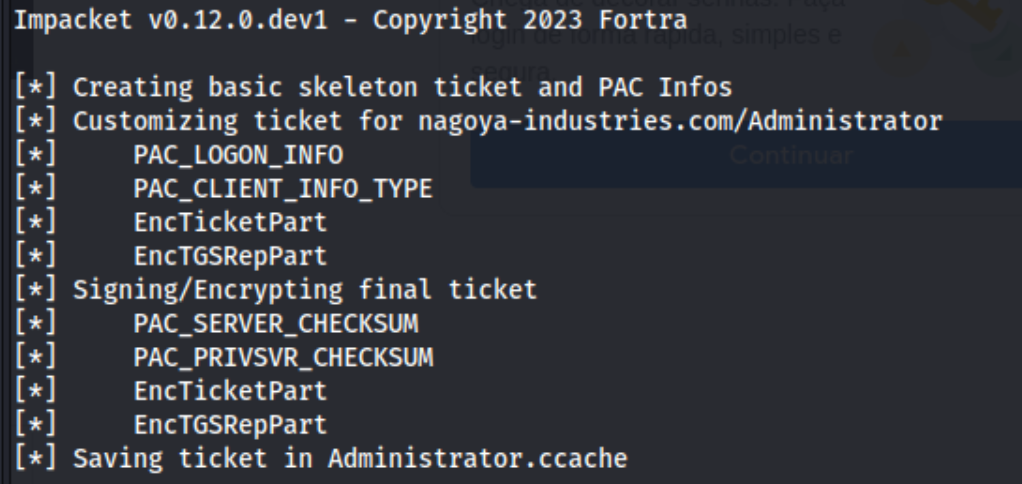Click the Copyright 2023 text
The image size is (1022, 484).
click(478, 20)
